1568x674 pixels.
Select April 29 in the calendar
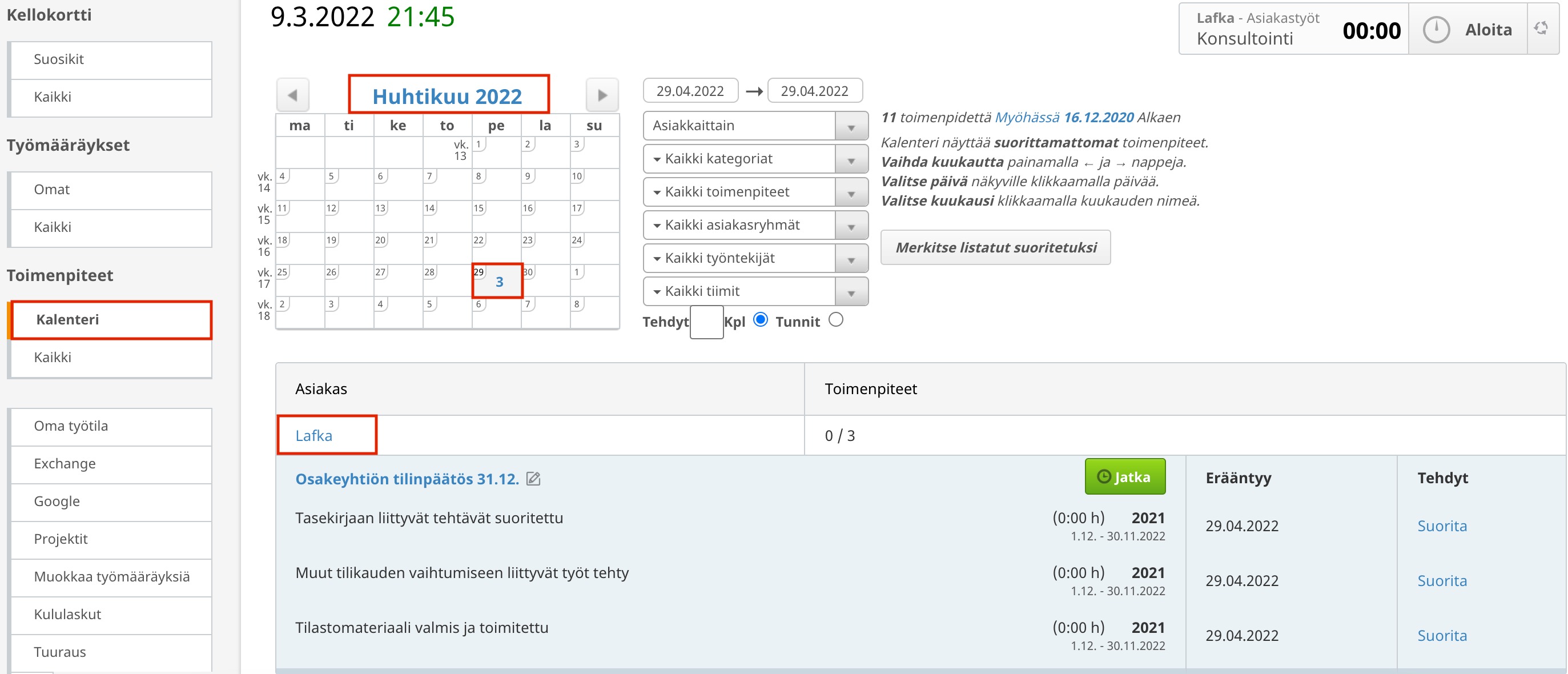pyautogui.click(x=497, y=280)
